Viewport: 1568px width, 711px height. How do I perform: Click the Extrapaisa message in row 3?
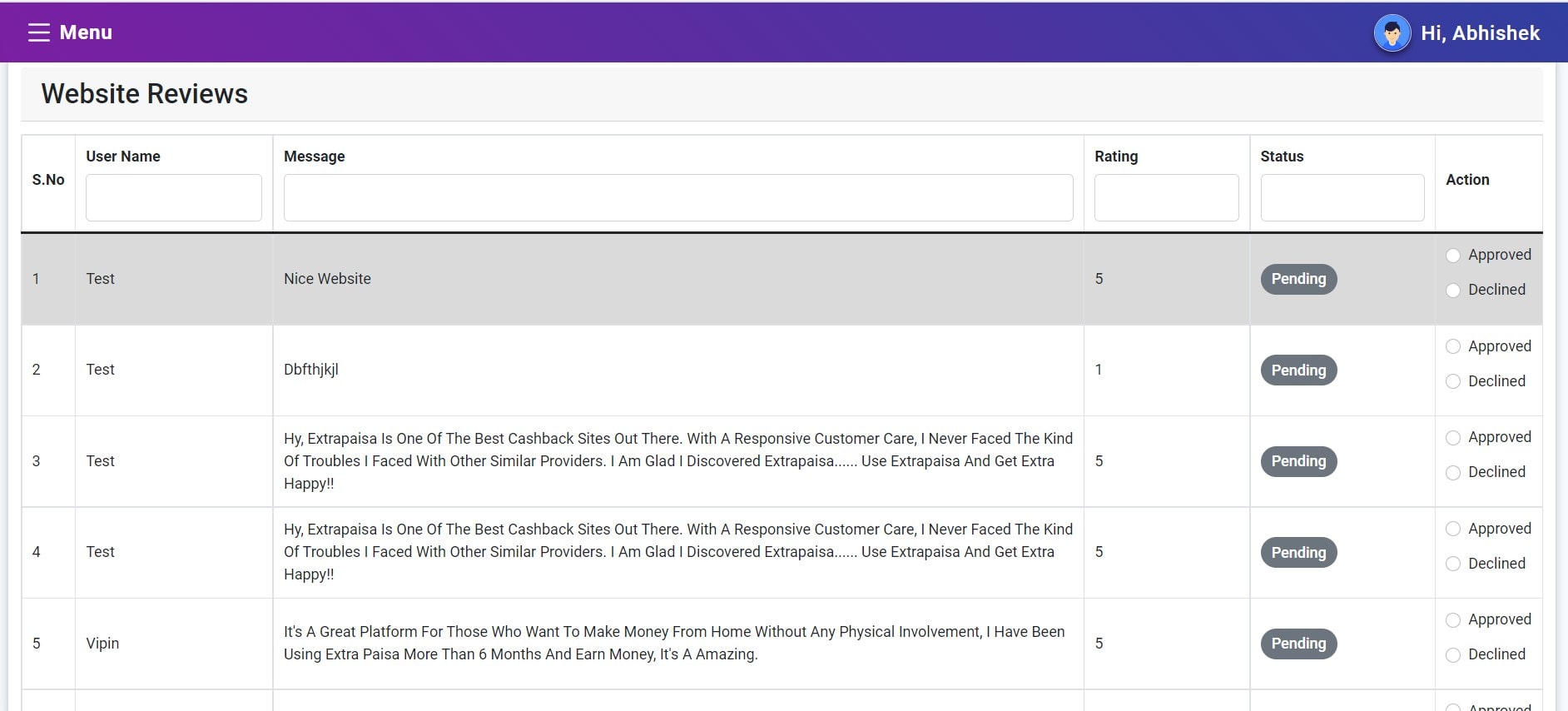[x=678, y=461]
